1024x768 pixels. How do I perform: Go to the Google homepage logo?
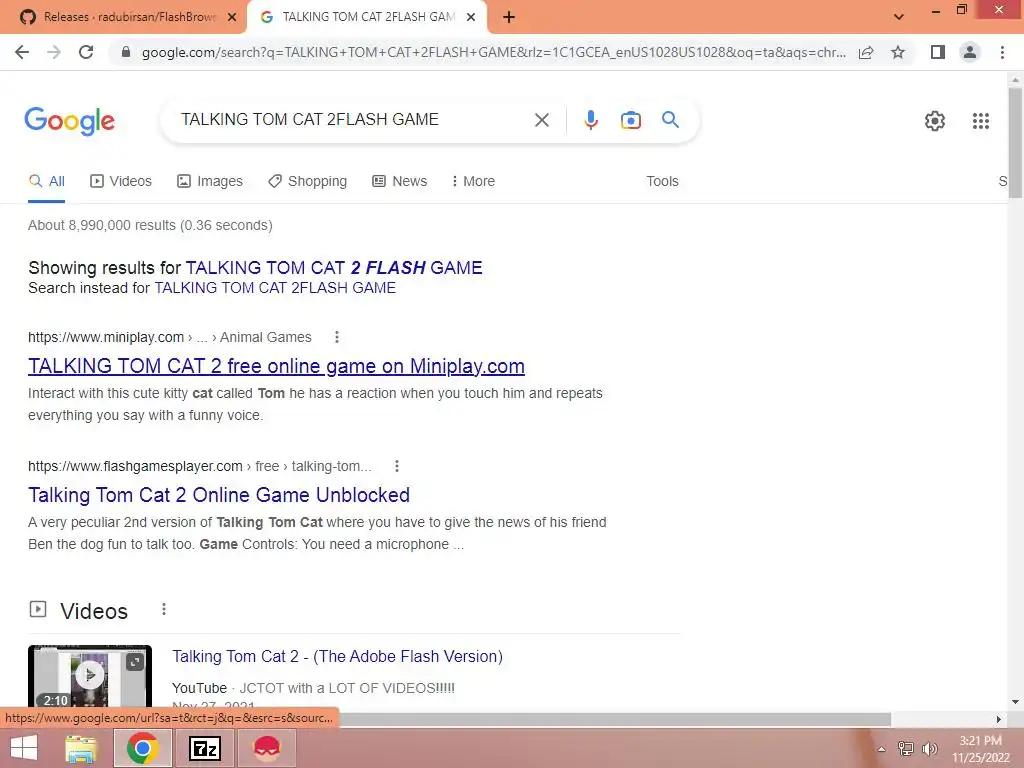(69, 121)
